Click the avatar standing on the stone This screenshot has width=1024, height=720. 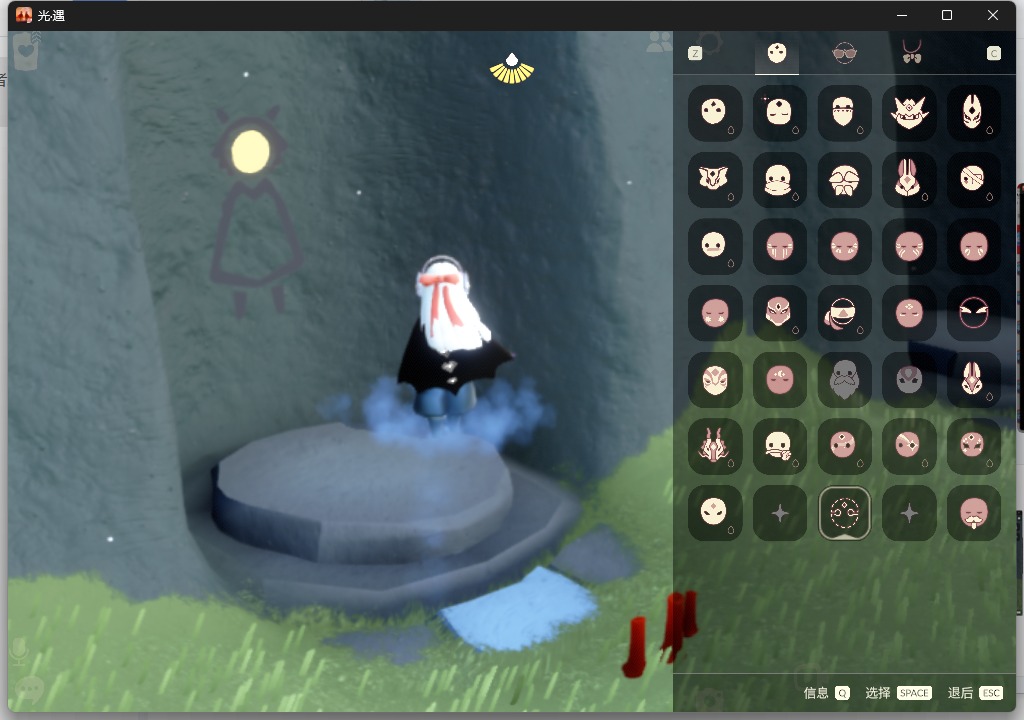click(x=451, y=340)
